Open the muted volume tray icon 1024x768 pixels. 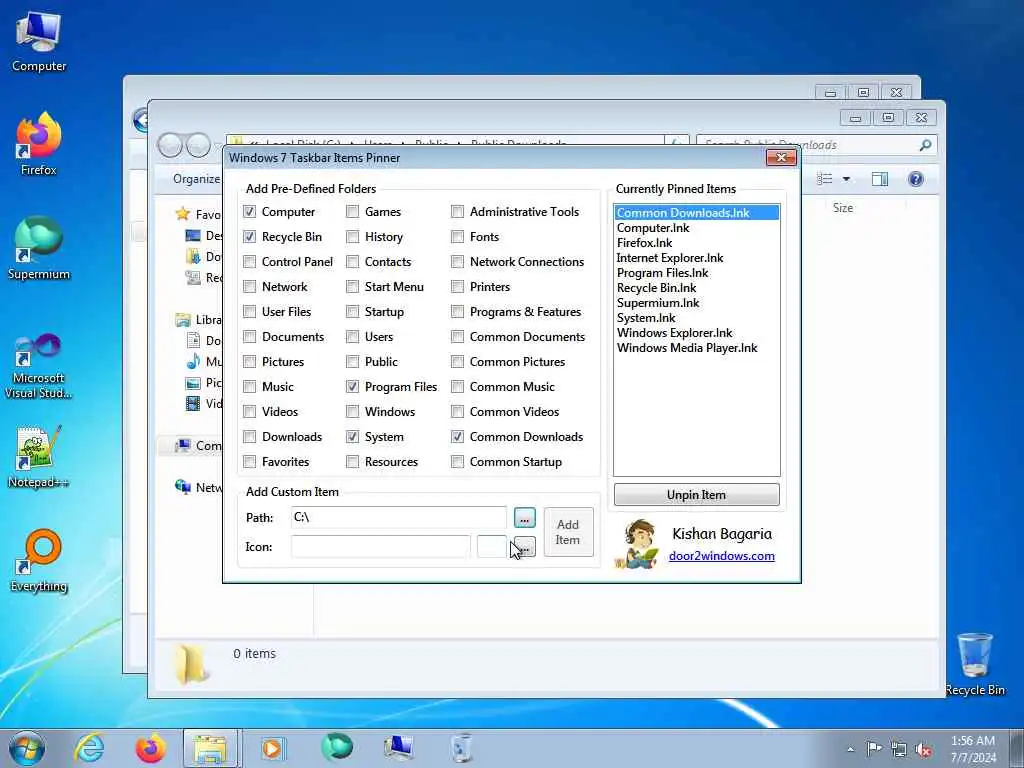923,750
